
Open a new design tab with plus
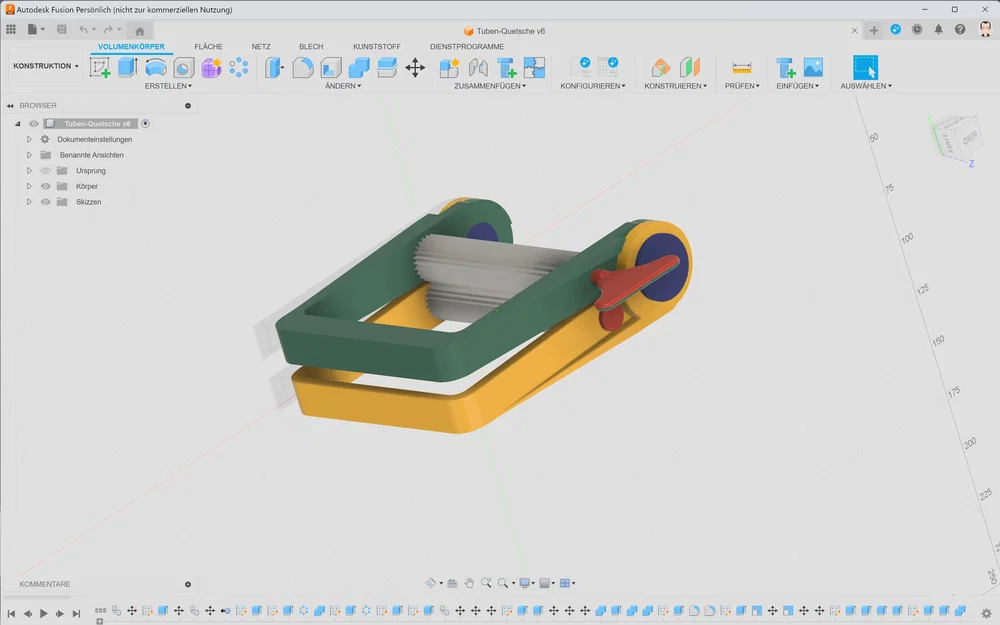[x=874, y=30]
